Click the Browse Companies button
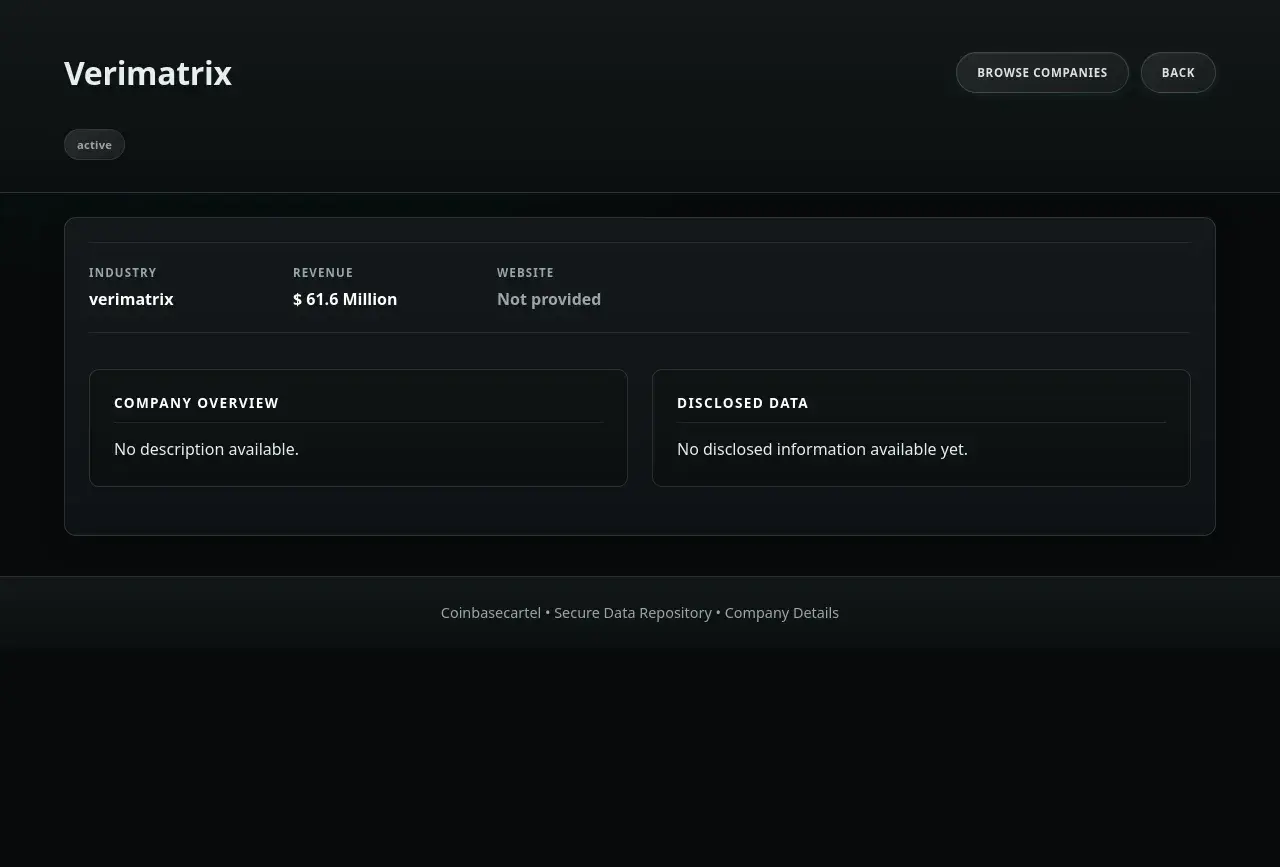The image size is (1280, 867). (1042, 73)
